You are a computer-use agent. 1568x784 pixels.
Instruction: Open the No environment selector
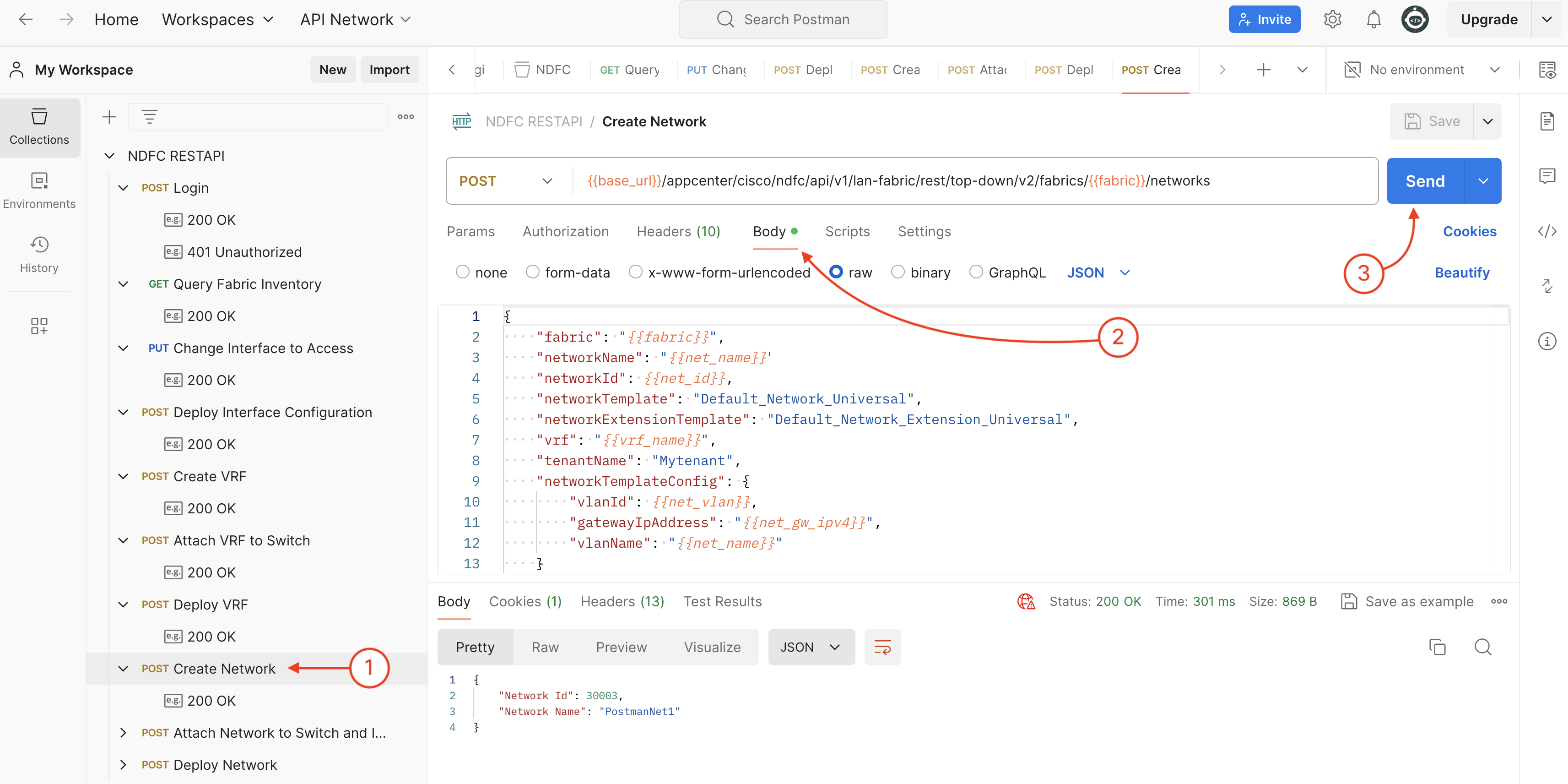pyautogui.click(x=1422, y=70)
